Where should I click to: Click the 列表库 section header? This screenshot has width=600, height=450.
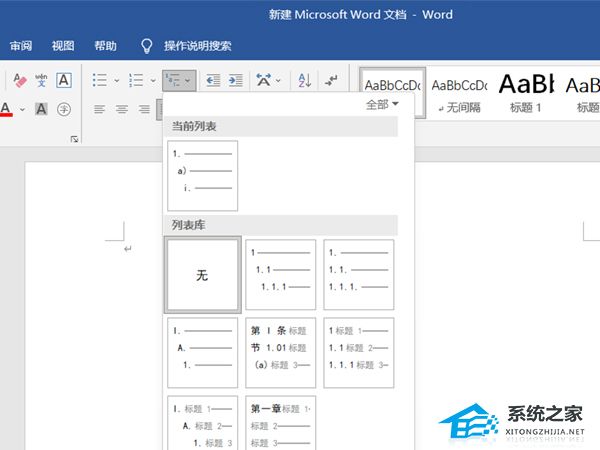281,225
